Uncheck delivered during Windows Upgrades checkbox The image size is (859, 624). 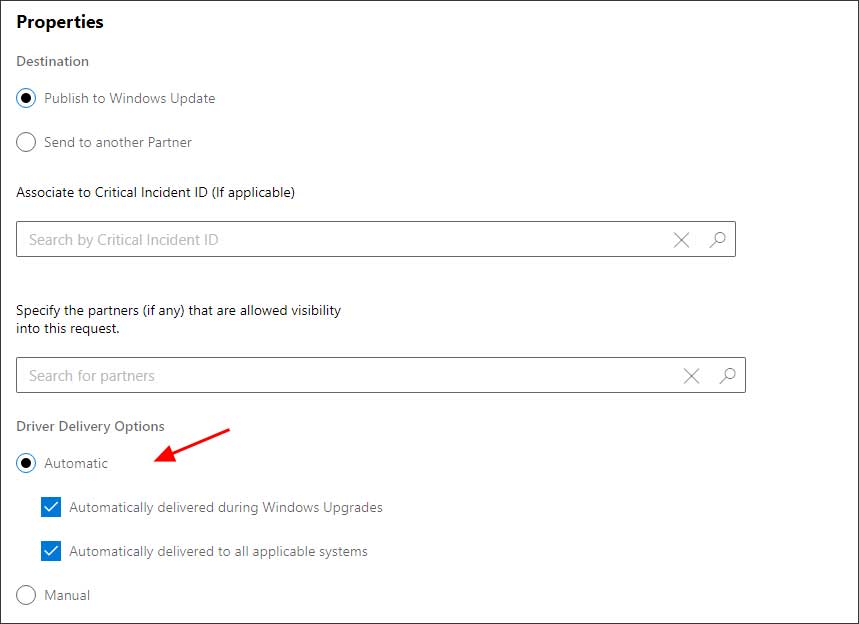(x=51, y=508)
